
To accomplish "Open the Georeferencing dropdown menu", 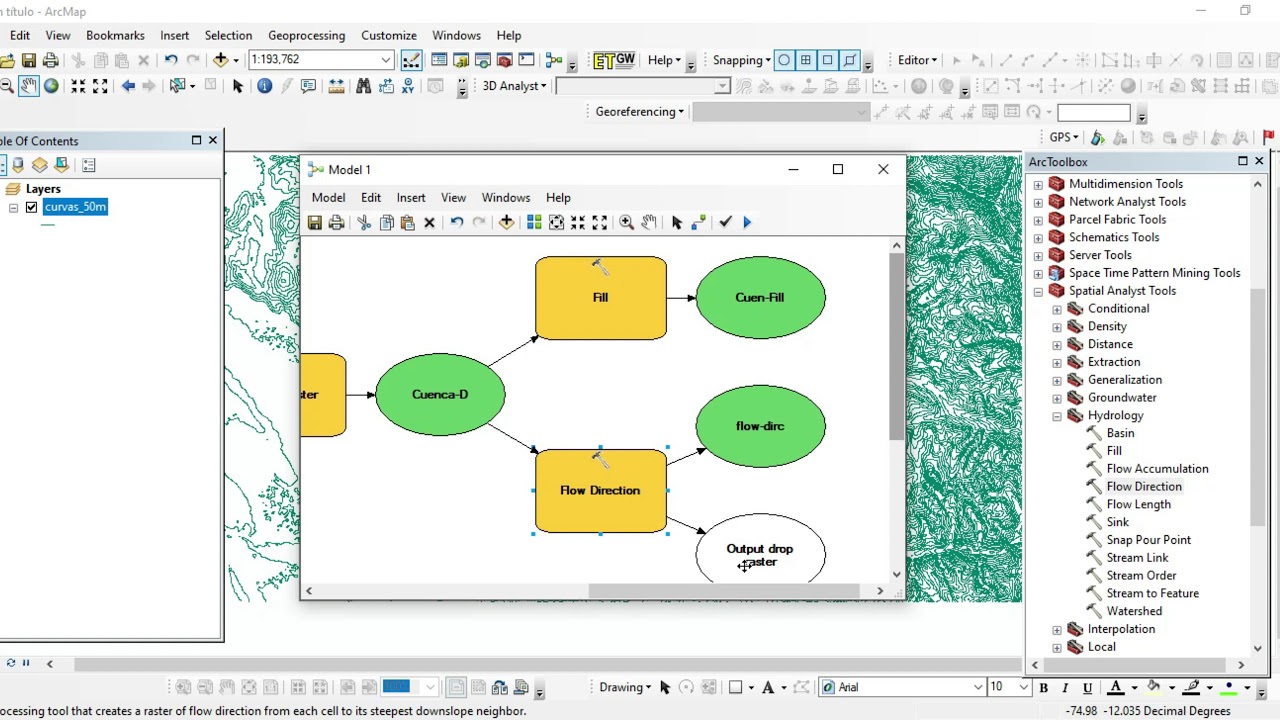I will 640,112.
